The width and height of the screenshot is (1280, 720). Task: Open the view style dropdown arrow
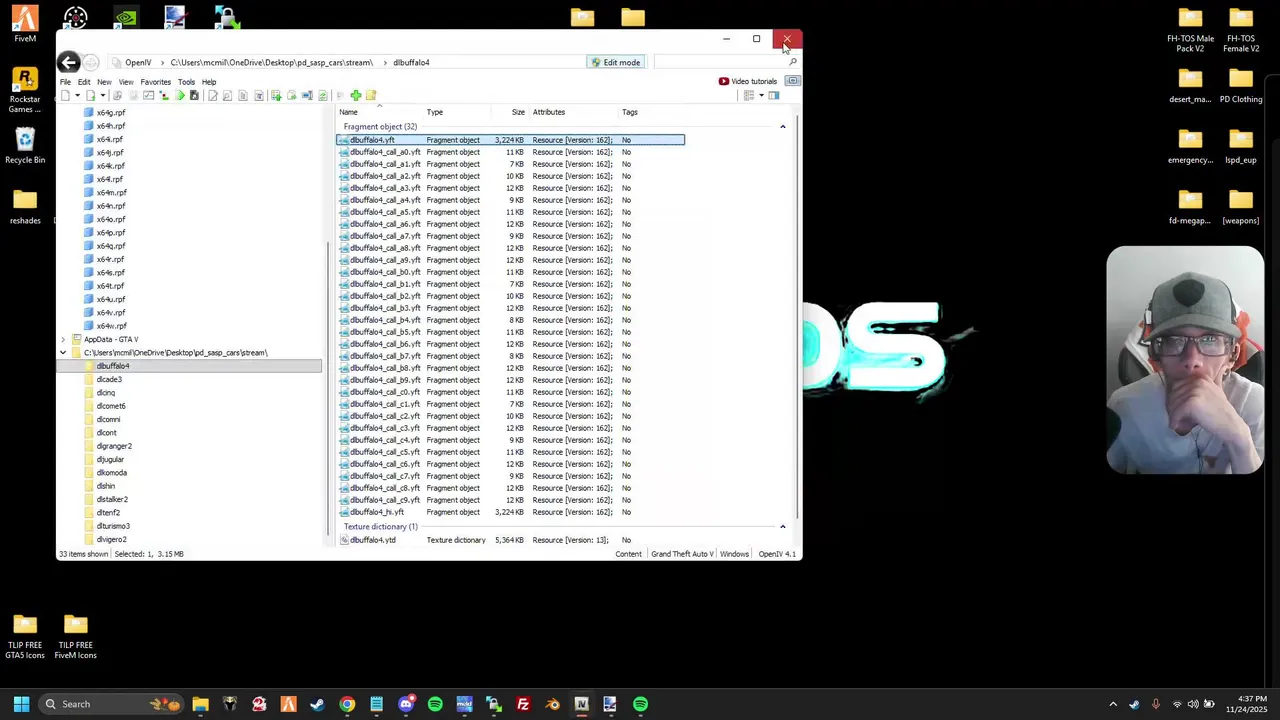pos(761,96)
